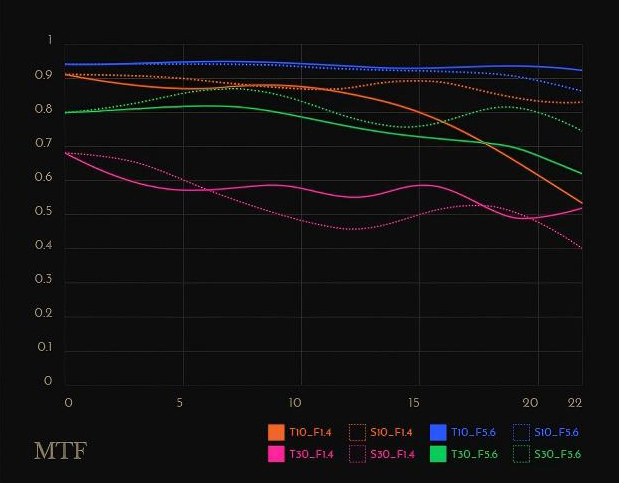619x483 pixels.
Task: Click the dotted orange S10_F1.4 legend box
Action: pos(357,432)
